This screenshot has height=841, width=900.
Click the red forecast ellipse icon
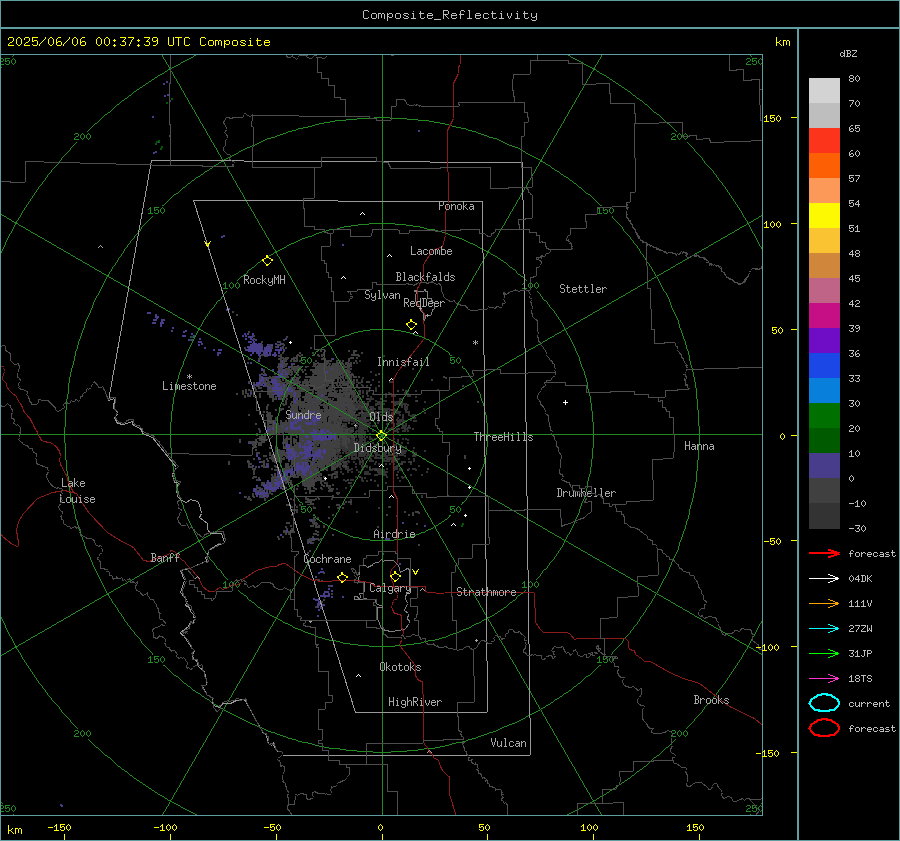coord(824,728)
